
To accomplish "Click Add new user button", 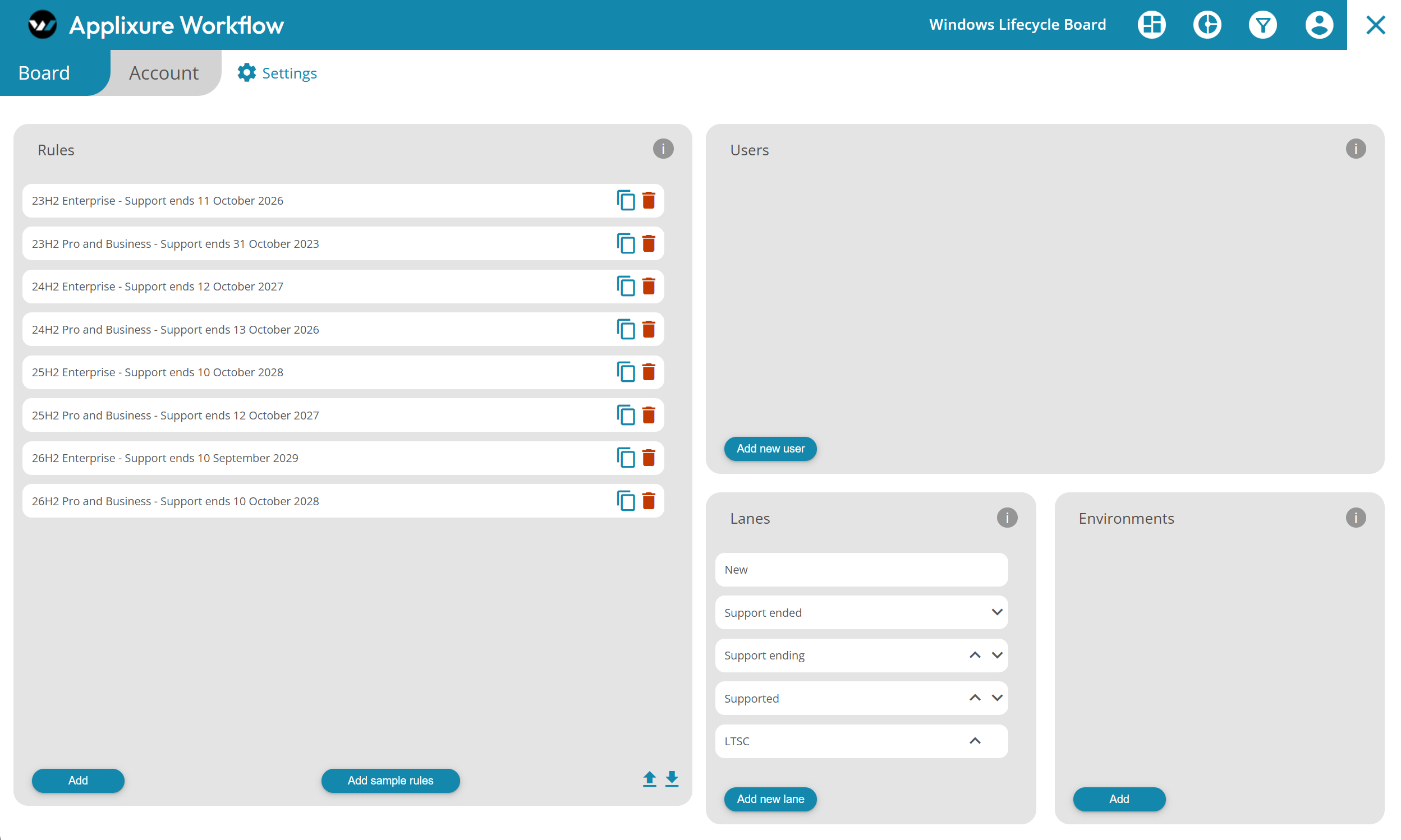I will coord(770,448).
